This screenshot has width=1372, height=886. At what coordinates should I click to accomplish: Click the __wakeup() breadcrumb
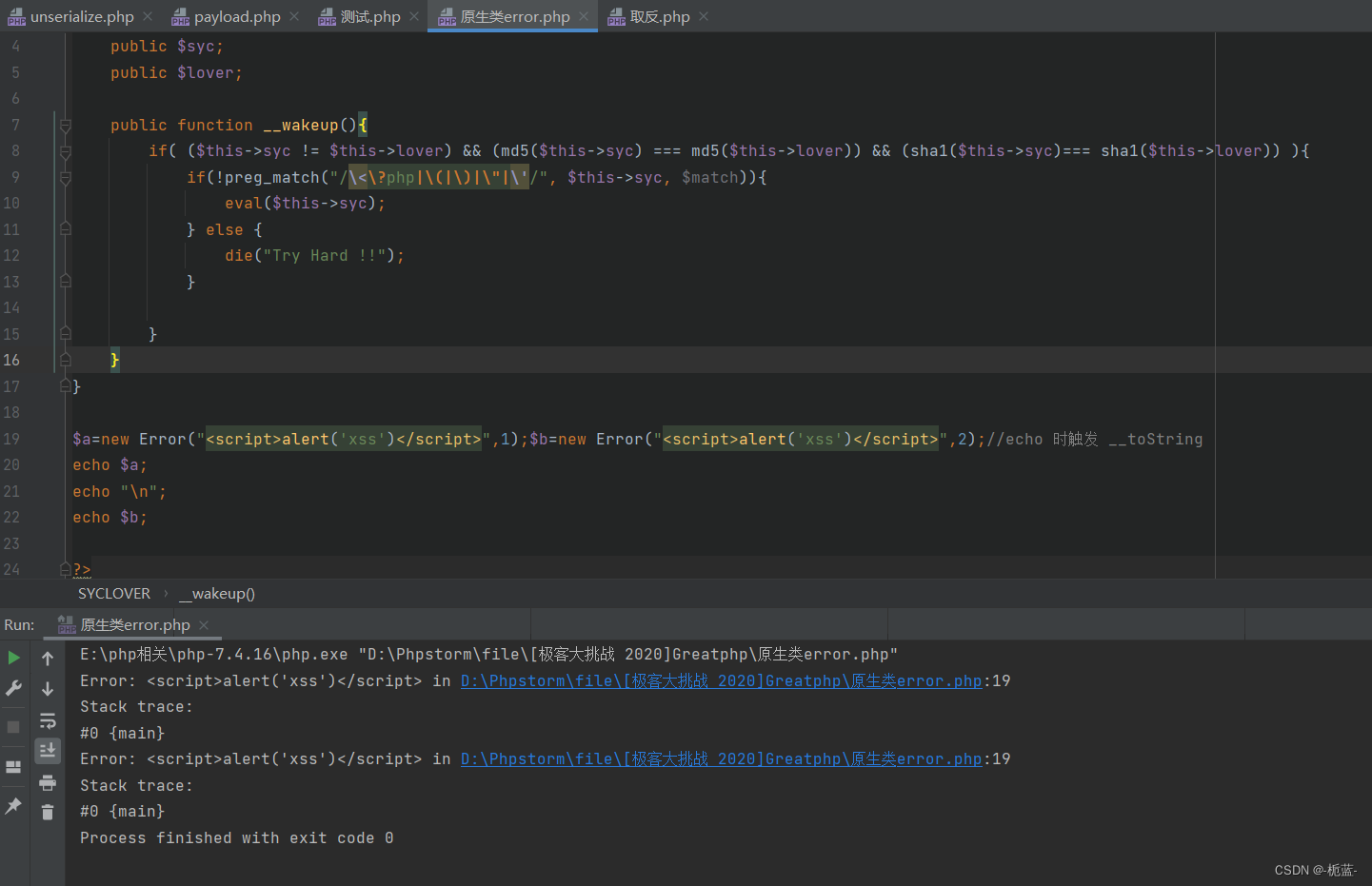217,594
